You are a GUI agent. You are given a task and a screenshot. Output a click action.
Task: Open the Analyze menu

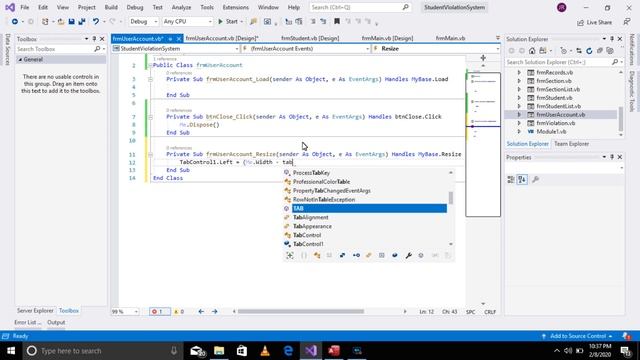coord(181,7)
